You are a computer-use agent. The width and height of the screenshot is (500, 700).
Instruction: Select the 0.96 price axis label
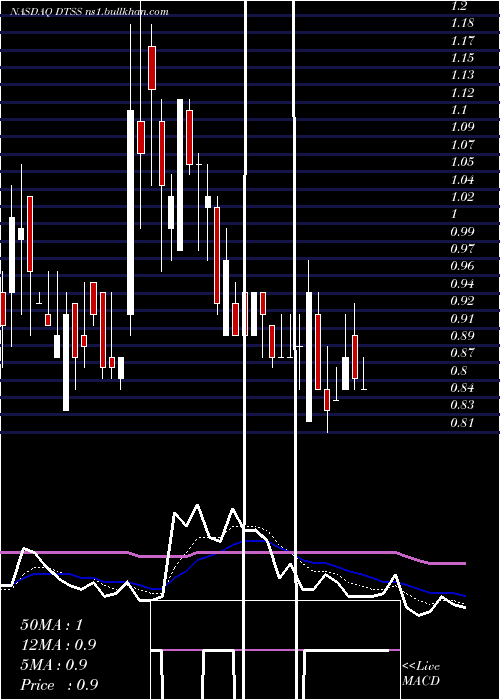click(462, 266)
